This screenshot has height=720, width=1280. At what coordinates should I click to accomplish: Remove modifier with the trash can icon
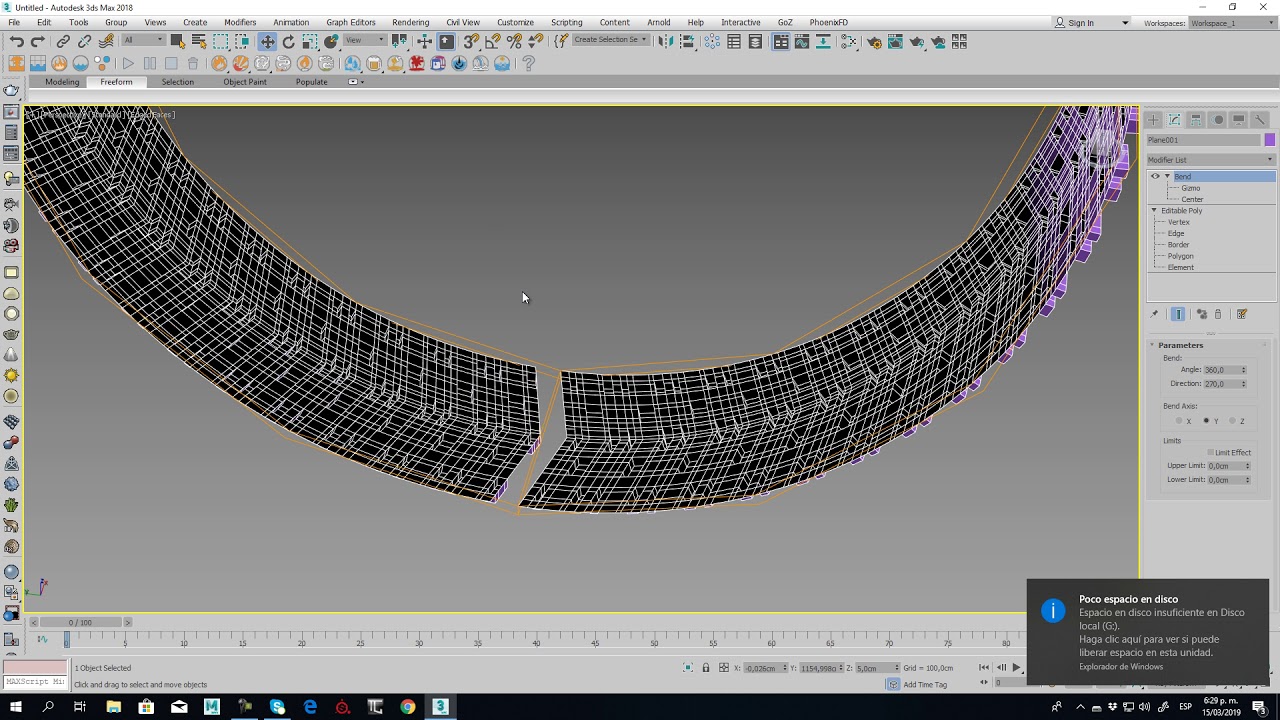click(1218, 314)
